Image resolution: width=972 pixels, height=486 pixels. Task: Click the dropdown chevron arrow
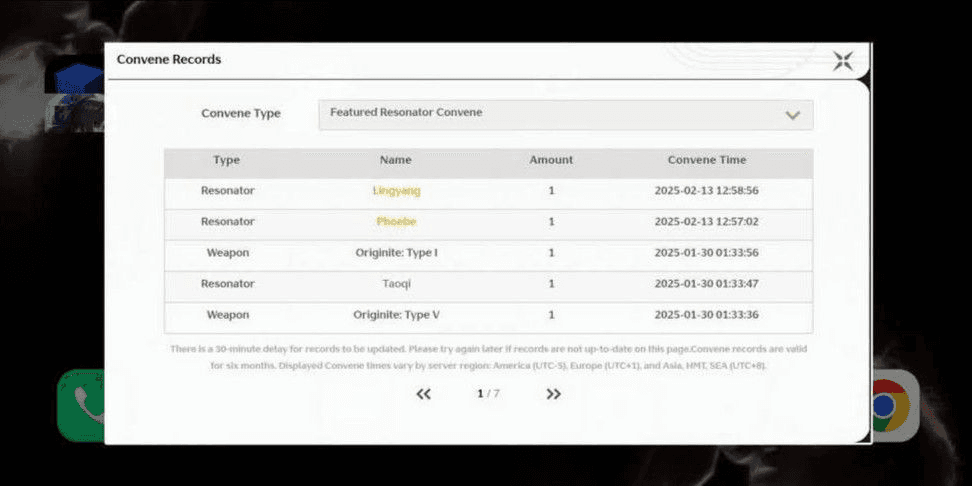pyautogui.click(x=792, y=115)
